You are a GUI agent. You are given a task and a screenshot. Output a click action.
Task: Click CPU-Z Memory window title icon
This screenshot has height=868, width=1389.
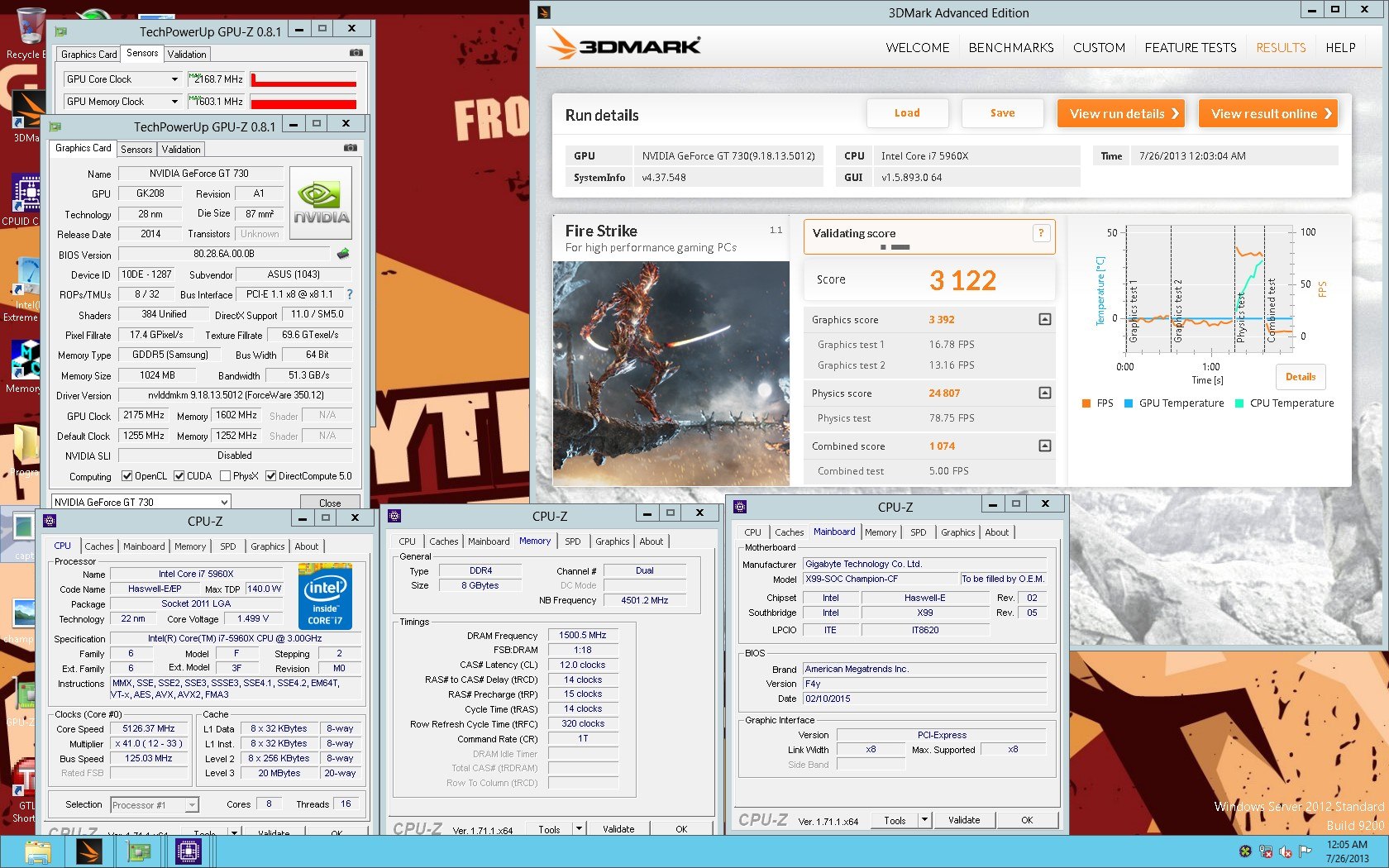click(x=394, y=516)
